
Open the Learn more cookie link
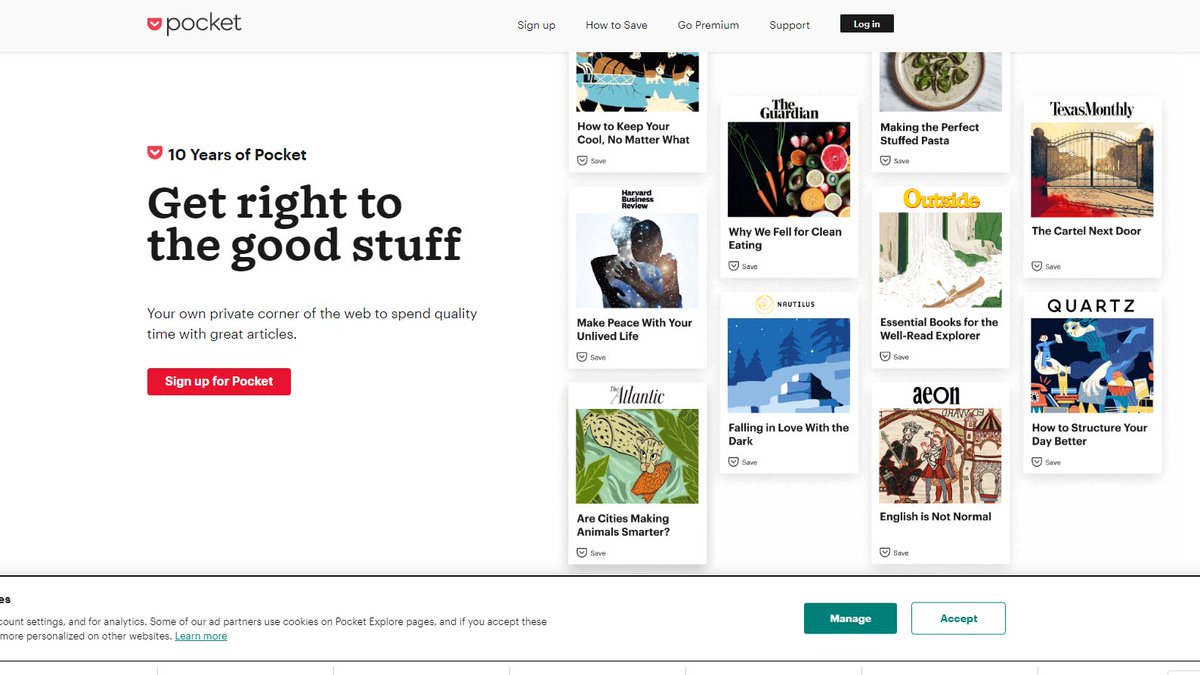[x=201, y=636]
